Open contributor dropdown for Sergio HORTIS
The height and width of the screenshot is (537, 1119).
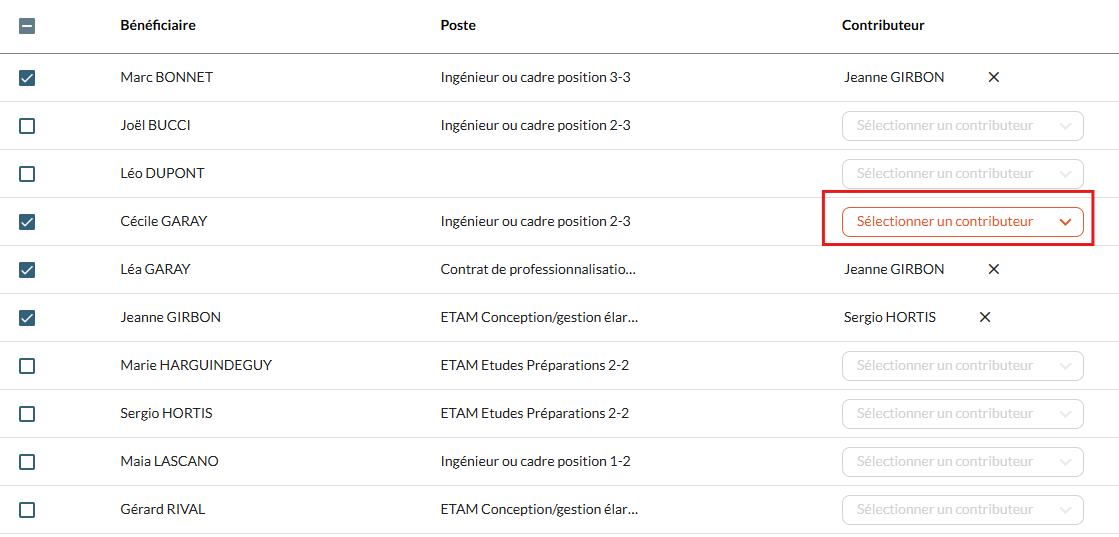(x=963, y=413)
